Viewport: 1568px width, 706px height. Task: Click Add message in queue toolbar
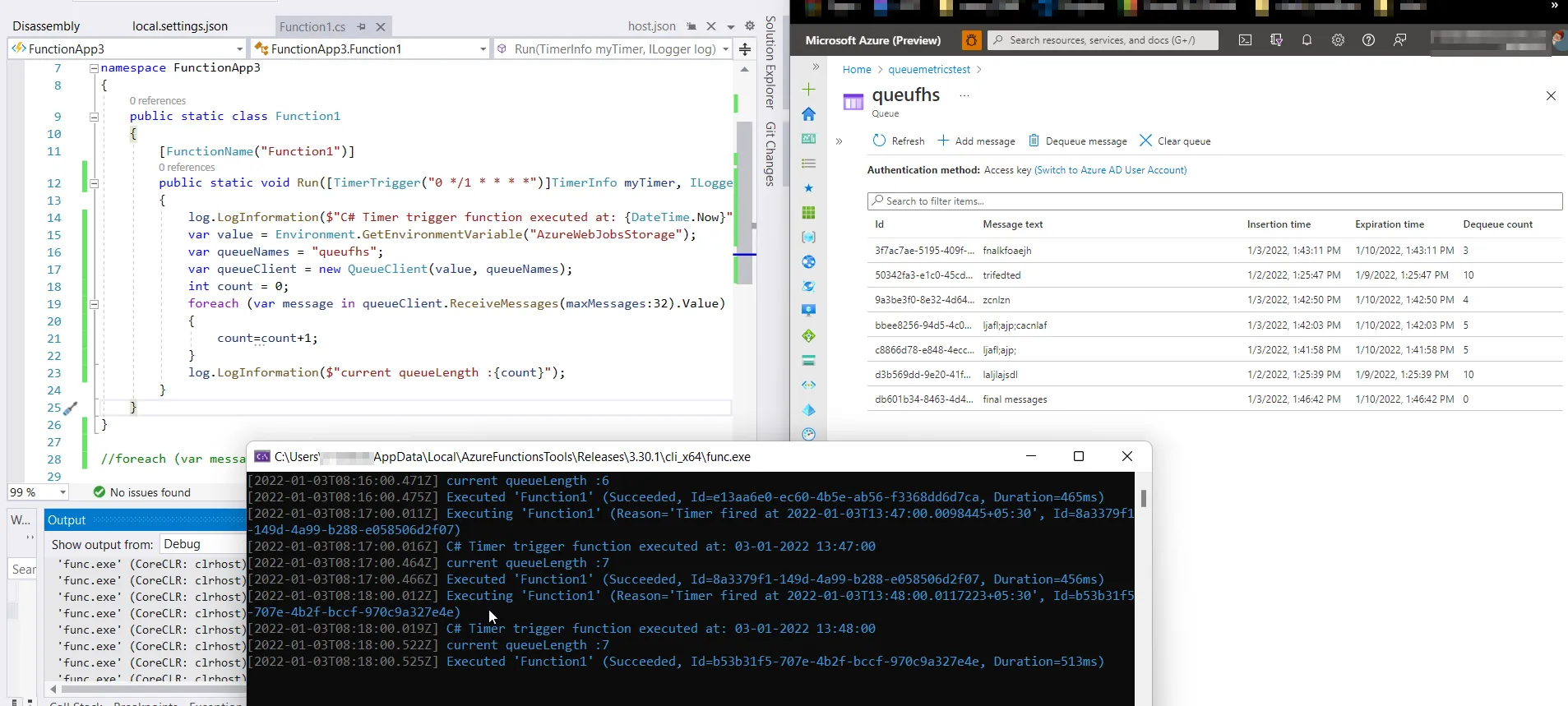tap(976, 141)
